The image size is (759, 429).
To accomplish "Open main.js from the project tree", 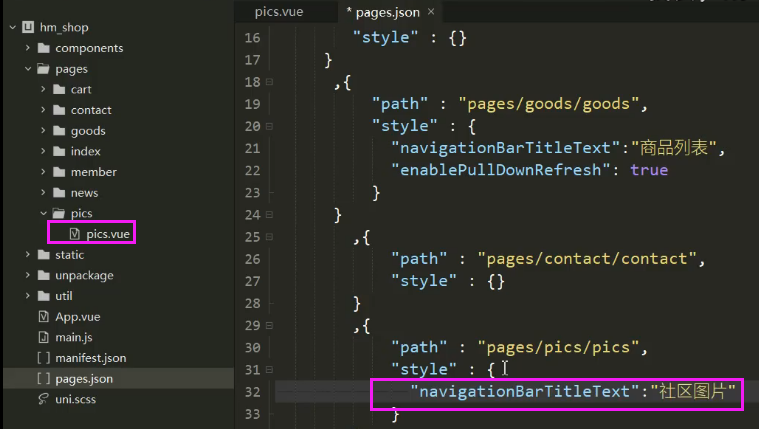I will 74,337.
